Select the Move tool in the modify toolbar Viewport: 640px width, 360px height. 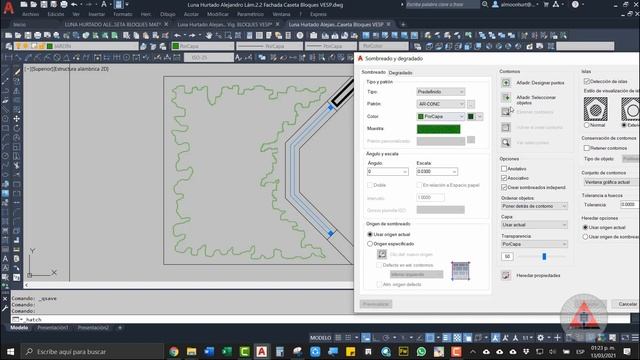(16, 118)
